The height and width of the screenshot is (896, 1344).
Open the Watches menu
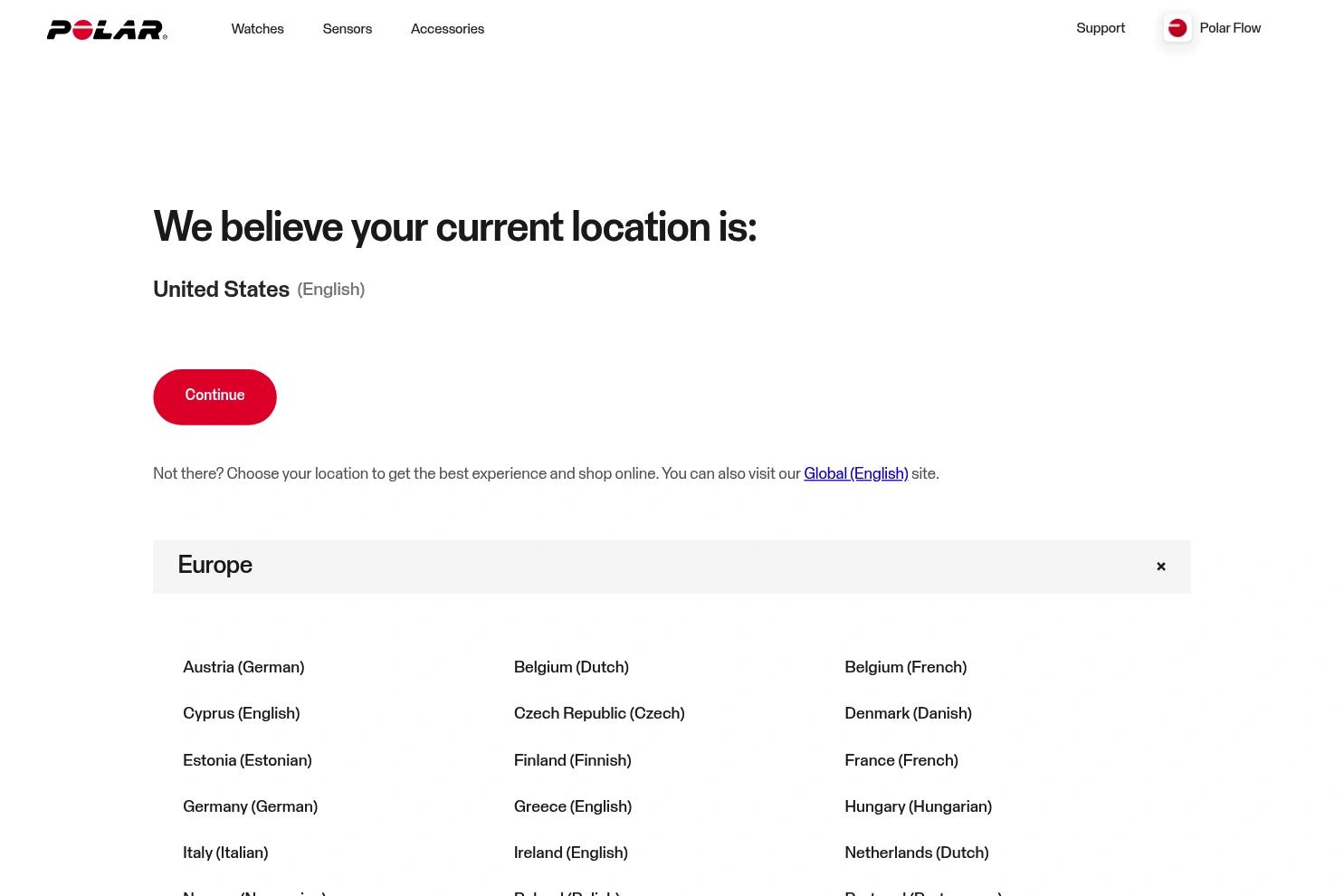tap(258, 29)
